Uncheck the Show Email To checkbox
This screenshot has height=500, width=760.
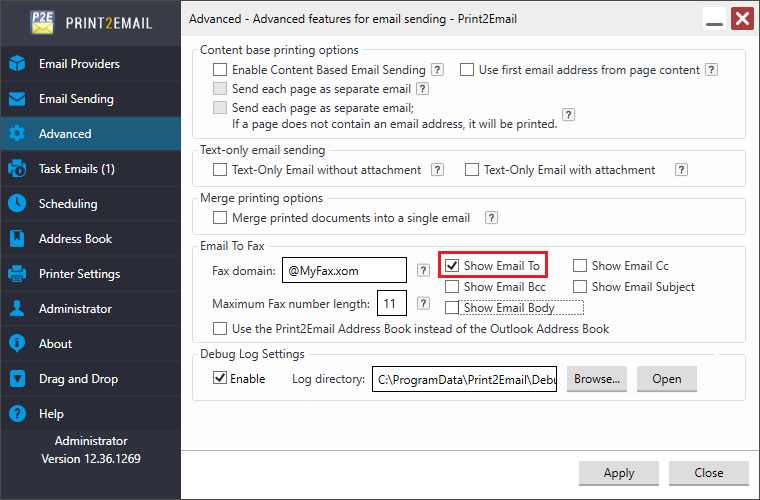click(452, 266)
